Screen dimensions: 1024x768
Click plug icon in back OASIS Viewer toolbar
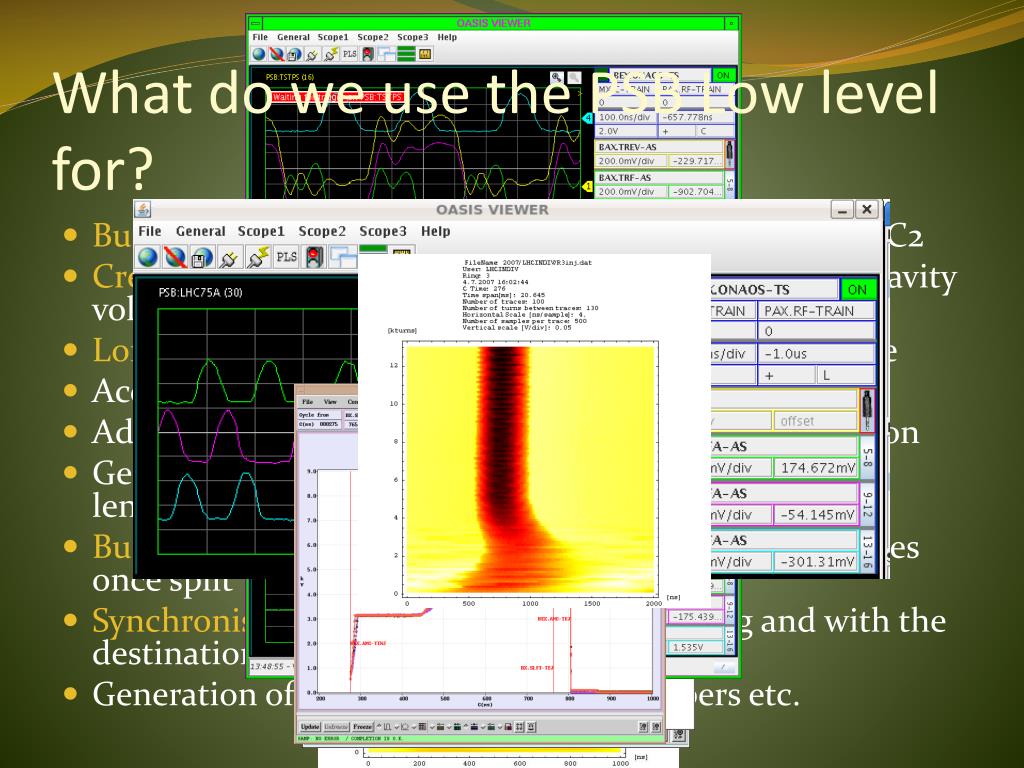click(313, 54)
